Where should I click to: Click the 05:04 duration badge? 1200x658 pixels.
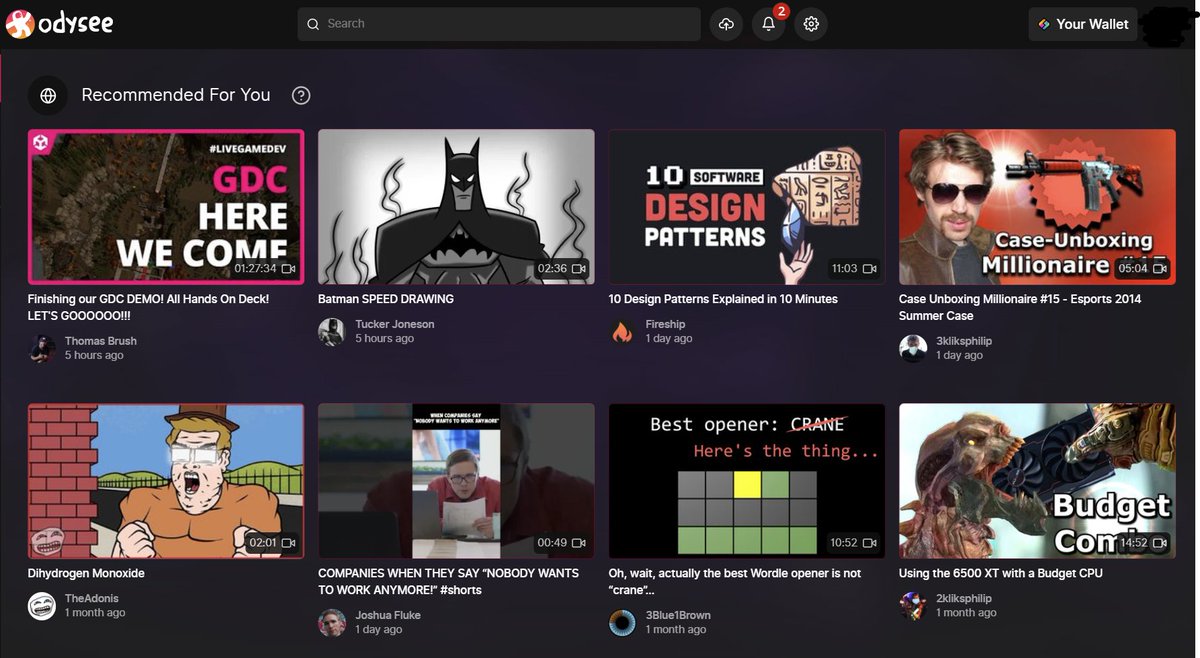pyautogui.click(x=1142, y=268)
